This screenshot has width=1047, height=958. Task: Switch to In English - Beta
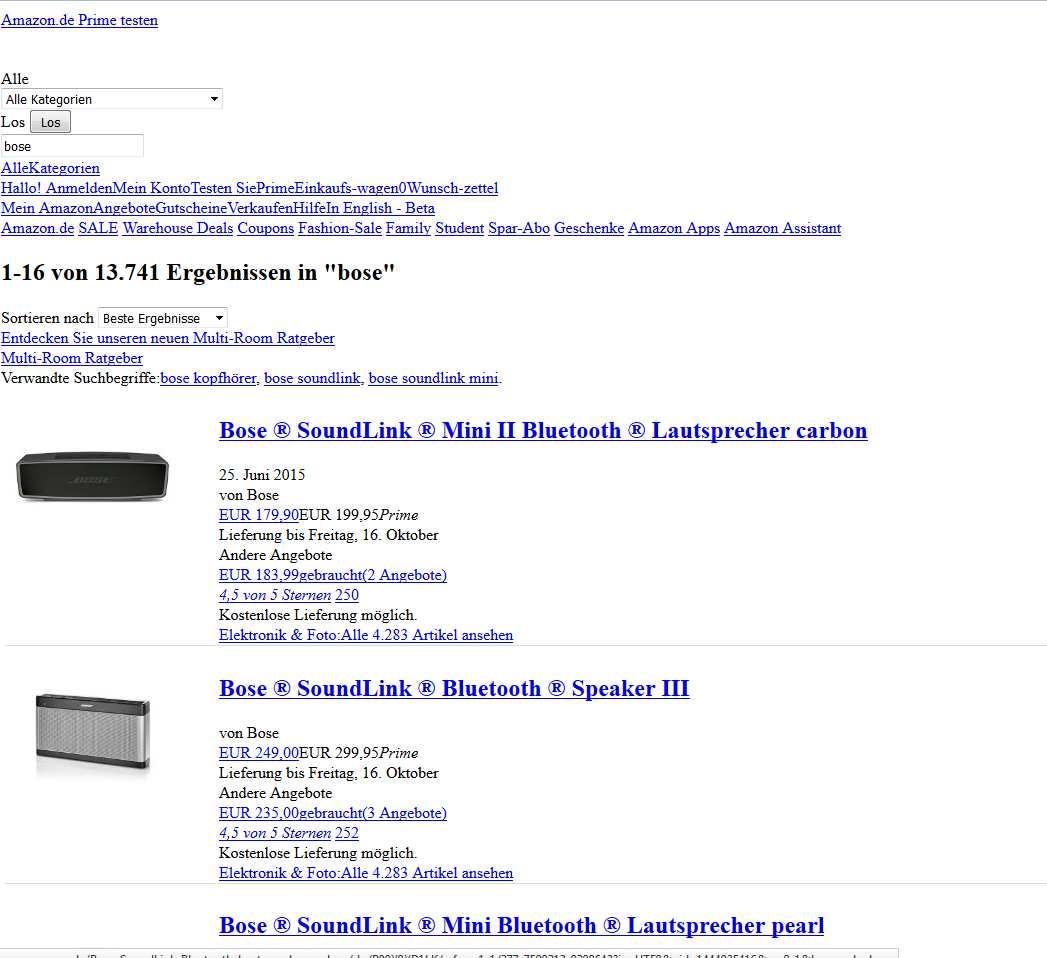pyautogui.click(x=381, y=208)
